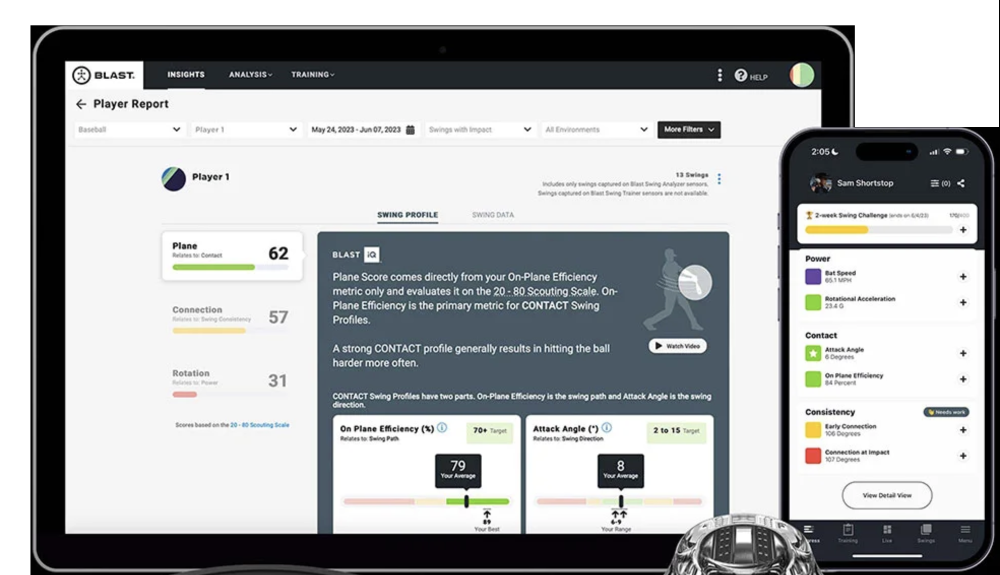The height and width of the screenshot is (575, 1000).
Task: Go back using the Player Report arrow
Action: (81, 104)
